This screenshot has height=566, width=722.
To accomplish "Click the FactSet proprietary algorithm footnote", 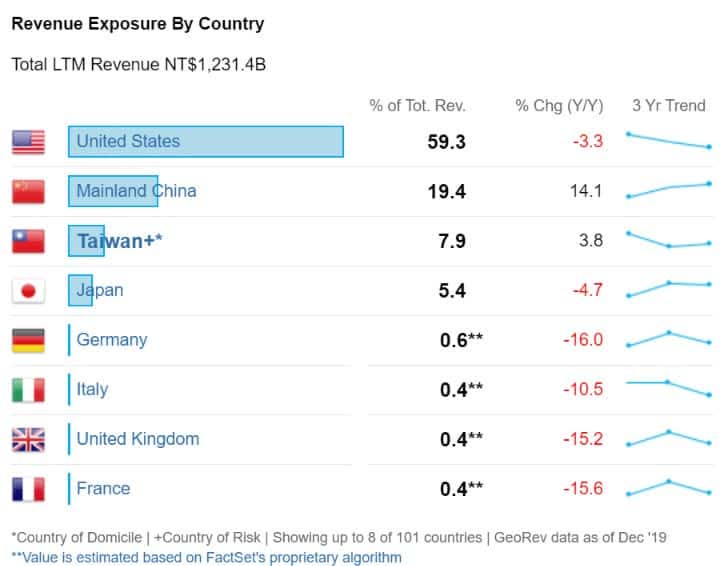I will point(206,557).
